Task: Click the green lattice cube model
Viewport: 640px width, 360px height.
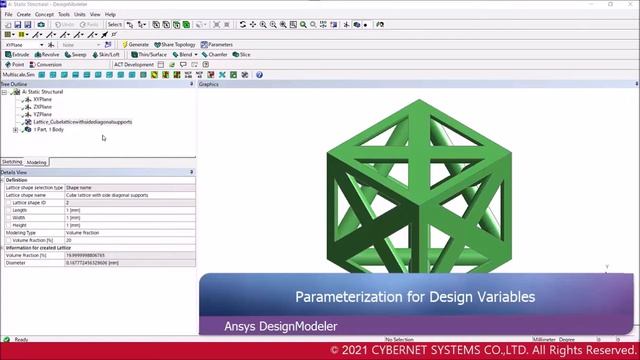Action: pyautogui.click(x=419, y=186)
